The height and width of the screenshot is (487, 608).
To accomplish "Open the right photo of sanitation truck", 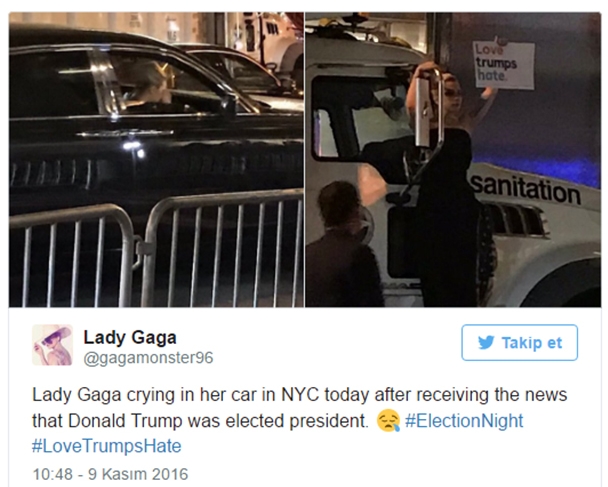I will click(453, 160).
